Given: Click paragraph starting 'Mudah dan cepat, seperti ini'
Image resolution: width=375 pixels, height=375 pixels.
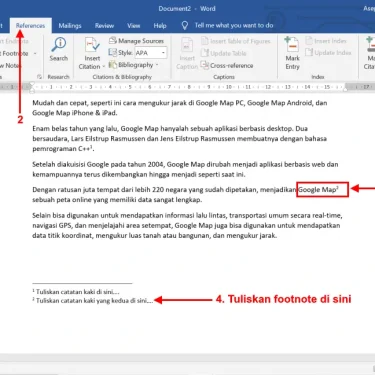Looking at the screenshot, I should [179, 108].
